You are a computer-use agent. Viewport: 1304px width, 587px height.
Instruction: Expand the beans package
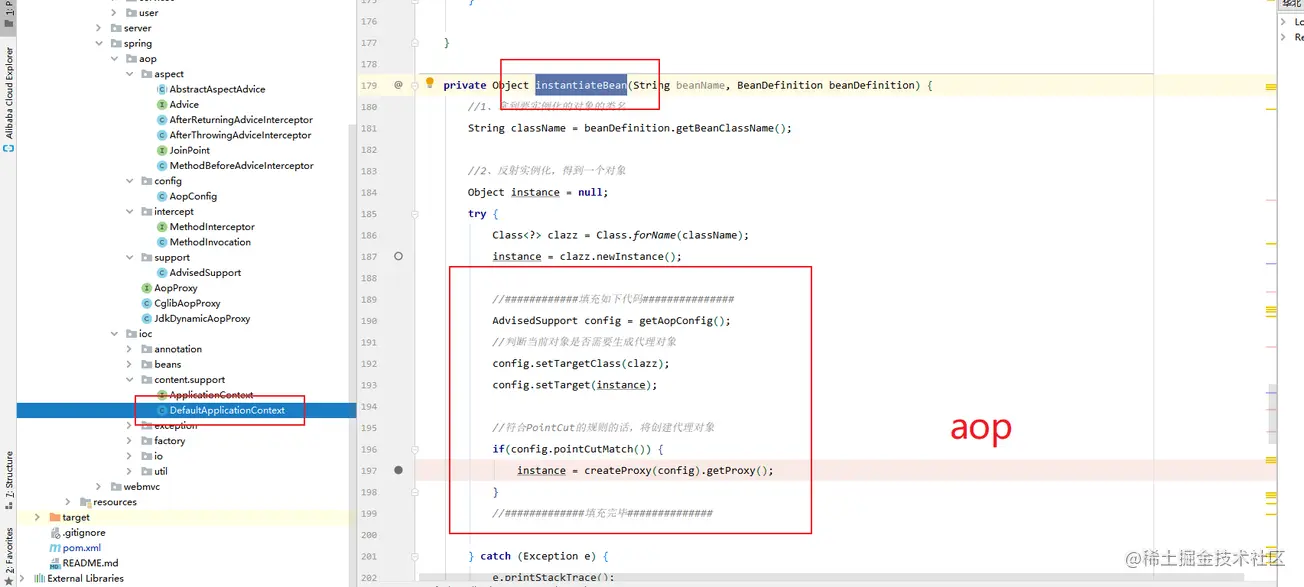click(129, 364)
